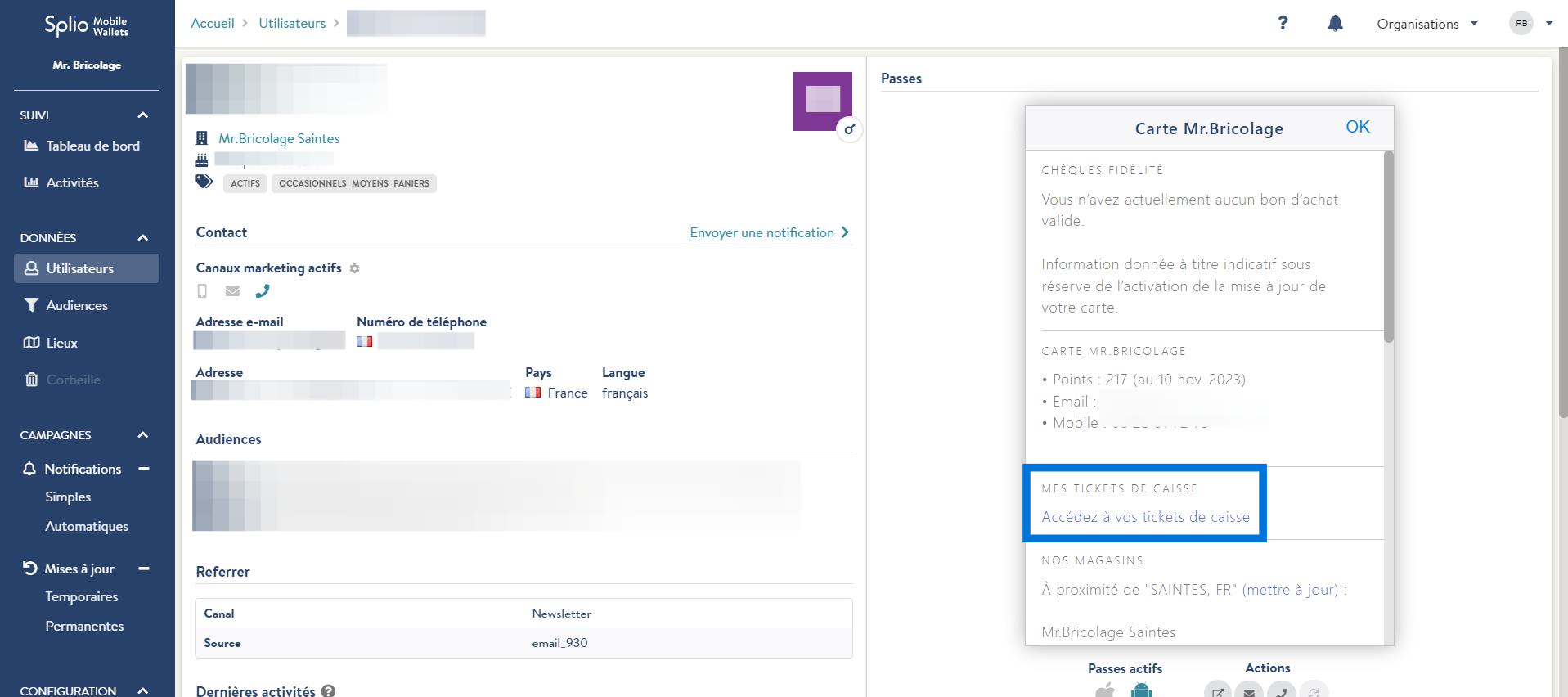Click the French flag beside phone number
The height and width of the screenshot is (697, 1568).
click(365, 341)
